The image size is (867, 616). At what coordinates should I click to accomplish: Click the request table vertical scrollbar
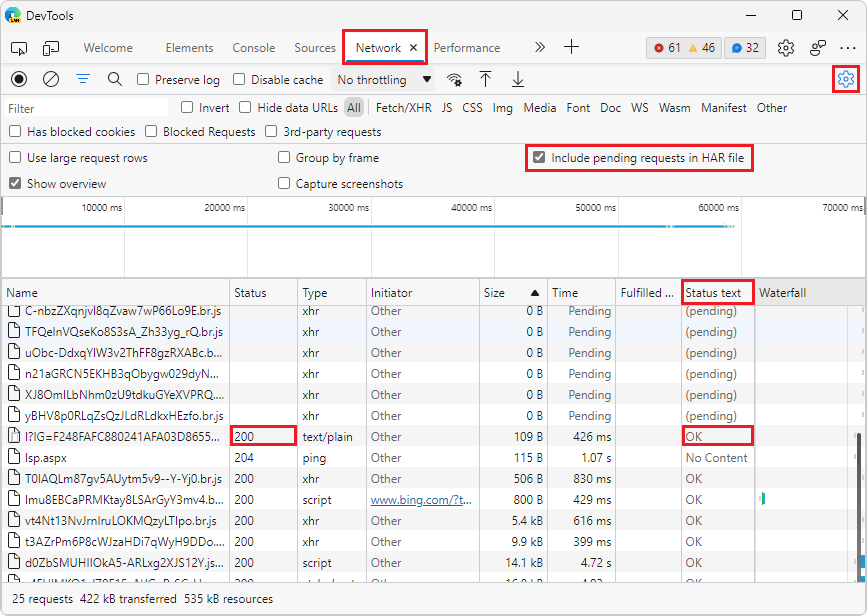[859, 506]
